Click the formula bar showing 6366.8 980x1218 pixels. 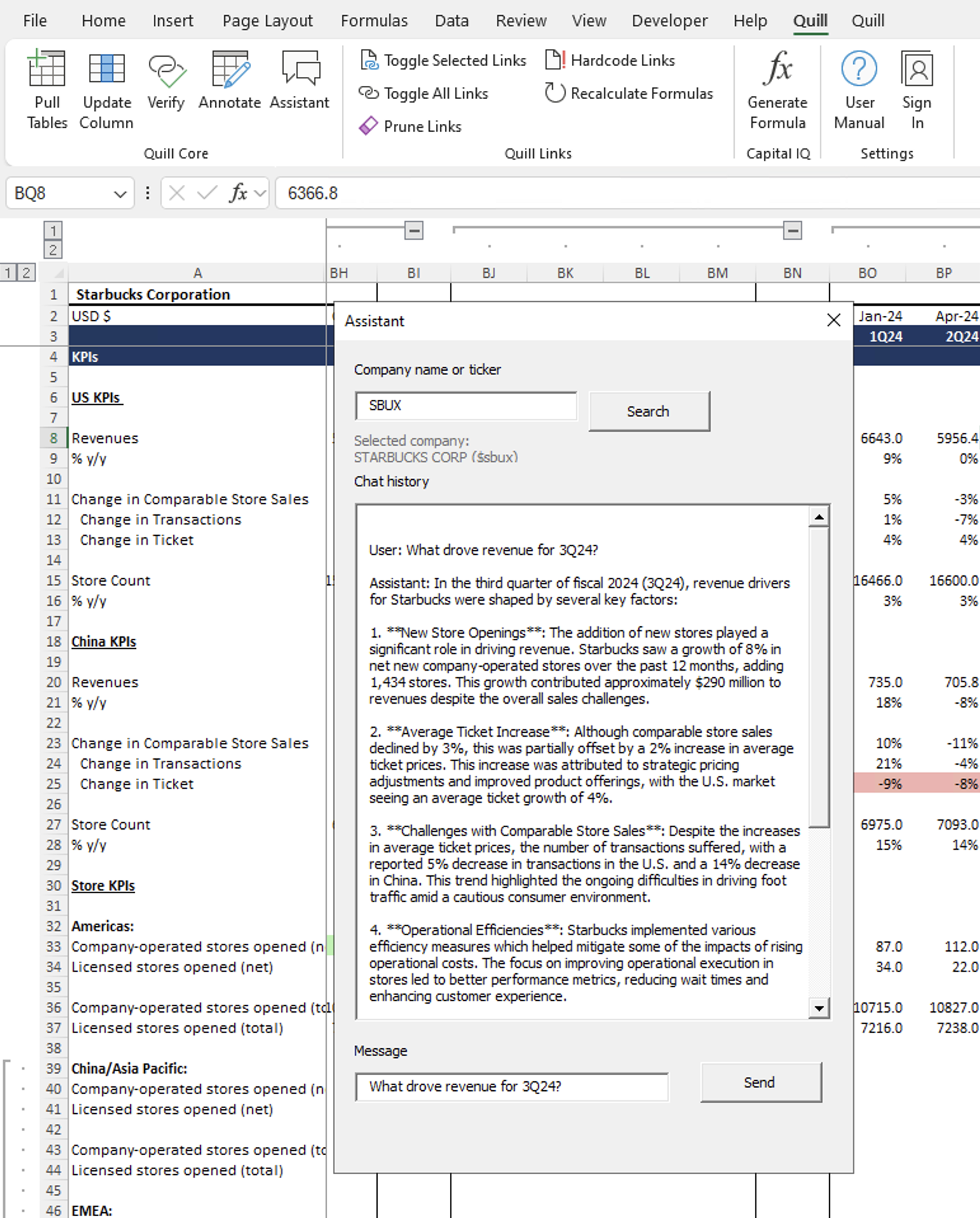click(628, 193)
